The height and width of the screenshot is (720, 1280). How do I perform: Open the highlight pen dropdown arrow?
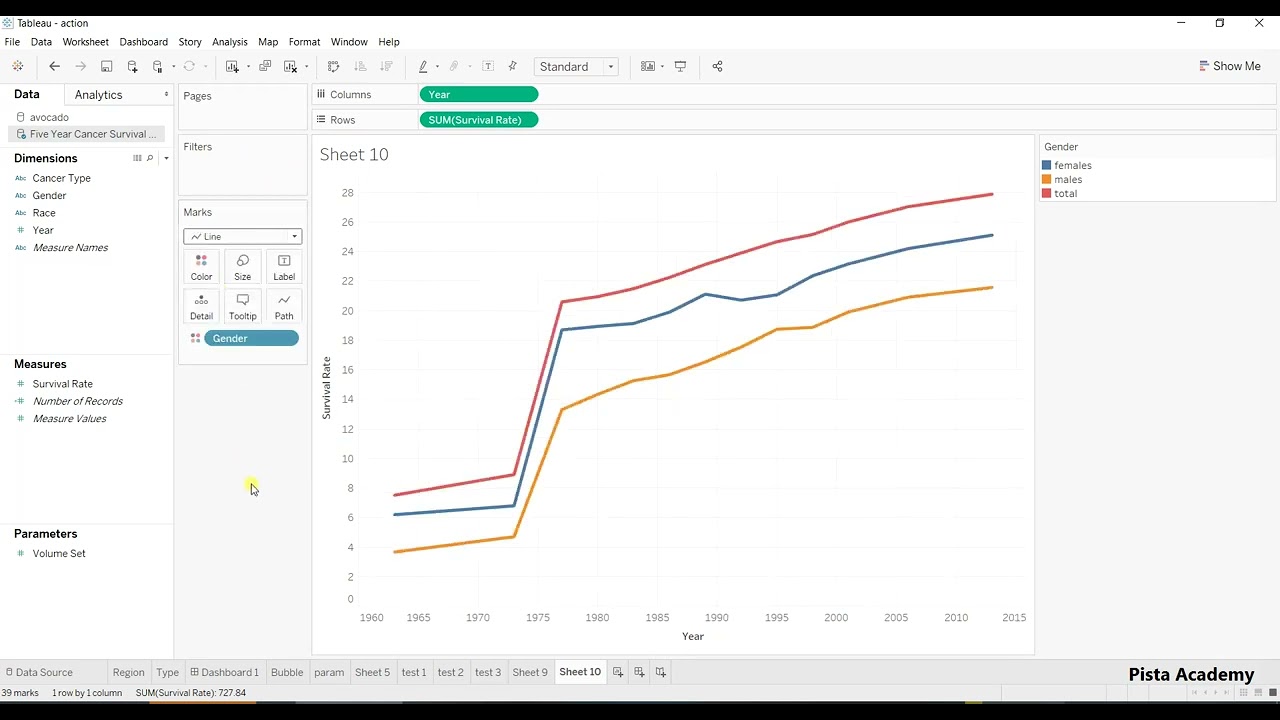(x=437, y=67)
